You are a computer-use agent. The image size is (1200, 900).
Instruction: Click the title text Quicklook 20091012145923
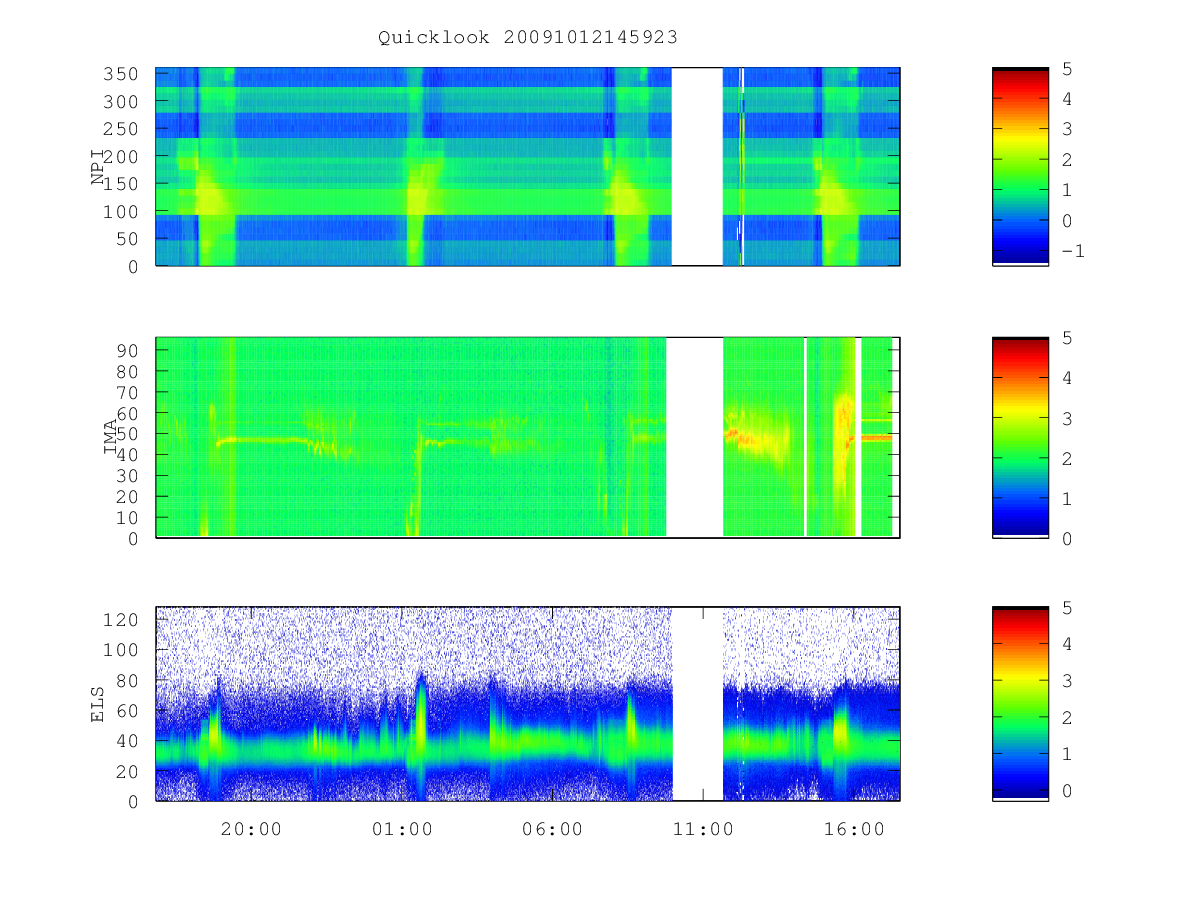click(x=528, y=37)
